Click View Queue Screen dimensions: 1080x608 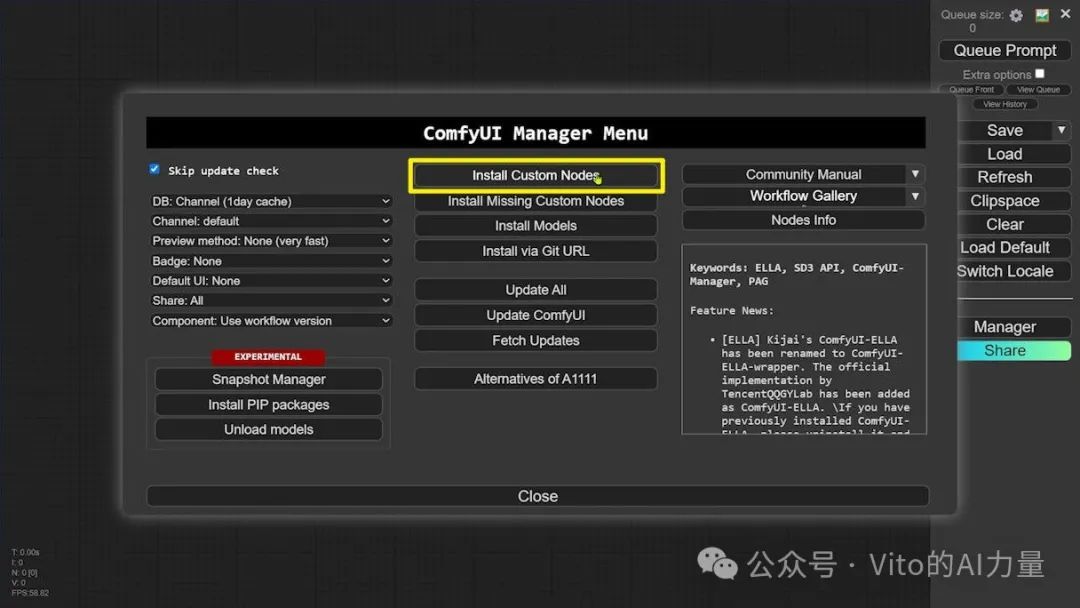(1038, 90)
